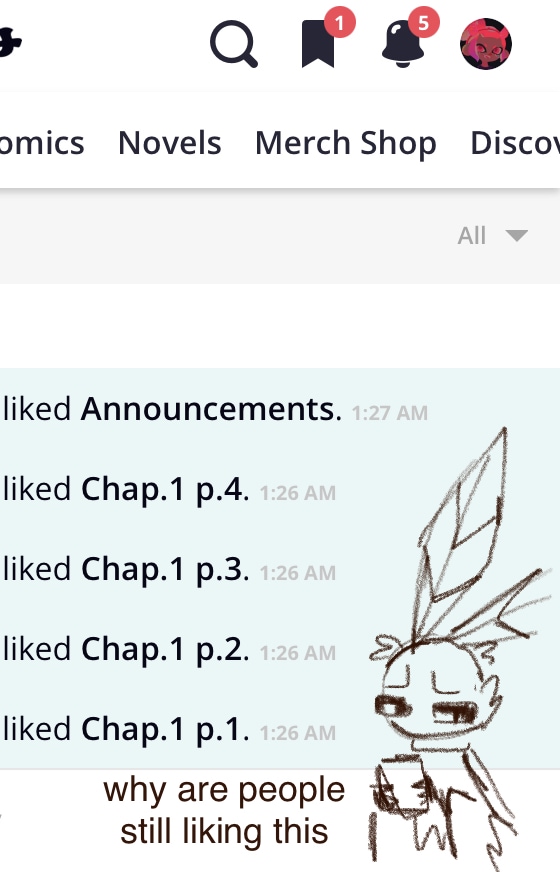Open the Comics navigation item
560x872 pixels.
click(42, 142)
